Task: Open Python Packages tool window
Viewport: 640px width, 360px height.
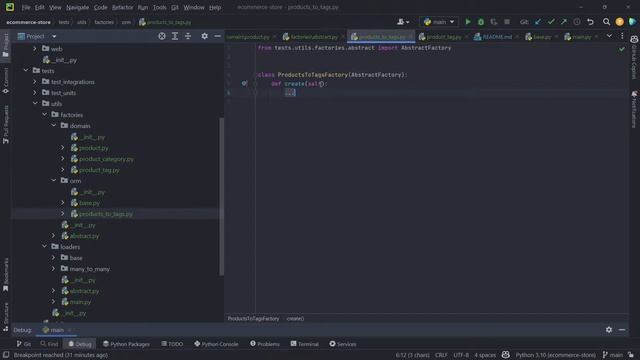Action: [x=126, y=344]
